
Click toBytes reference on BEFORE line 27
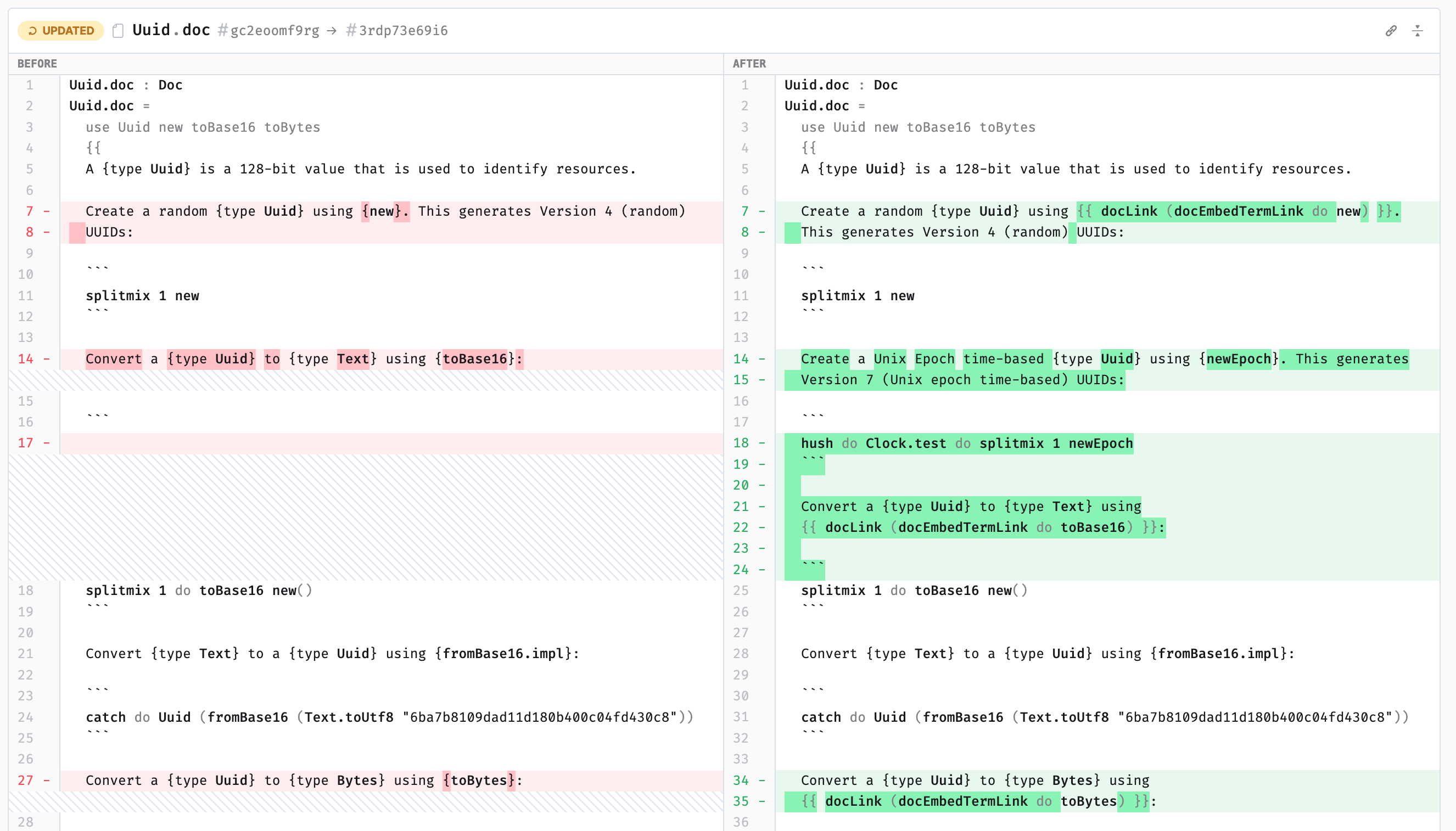(478, 780)
